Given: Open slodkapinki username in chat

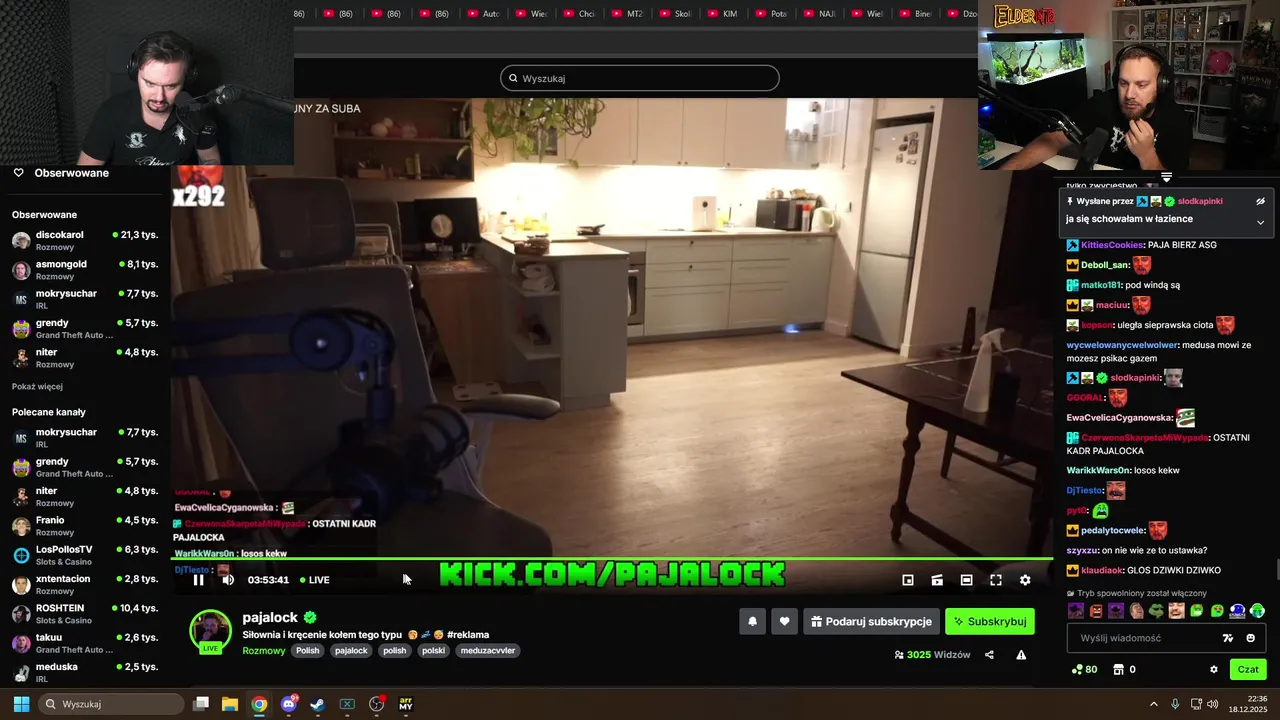Looking at the screenshot, I should [x=1135, y=378].
